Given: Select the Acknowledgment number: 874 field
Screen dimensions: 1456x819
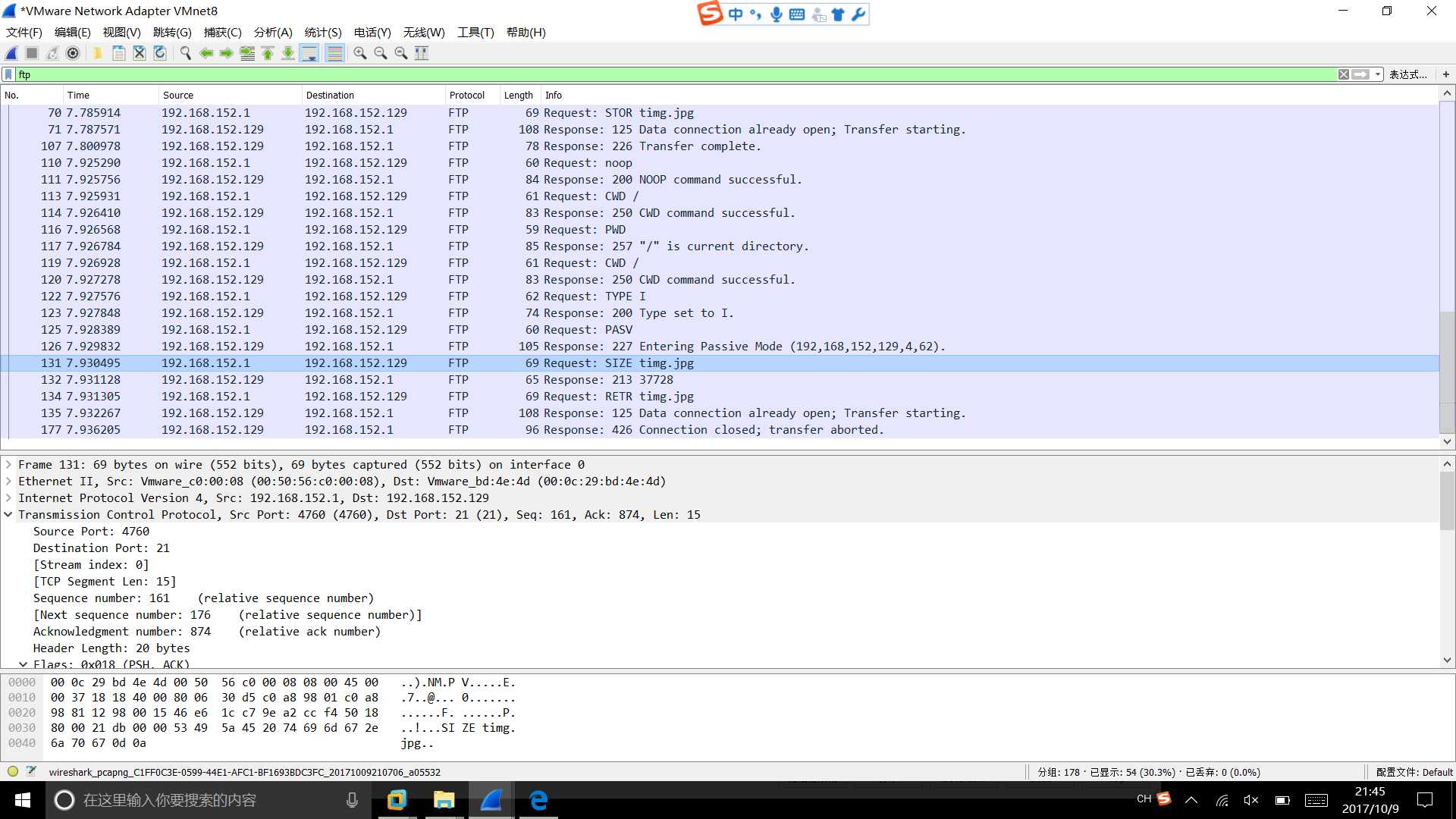Looking at the screenshot, I should 206,632.
